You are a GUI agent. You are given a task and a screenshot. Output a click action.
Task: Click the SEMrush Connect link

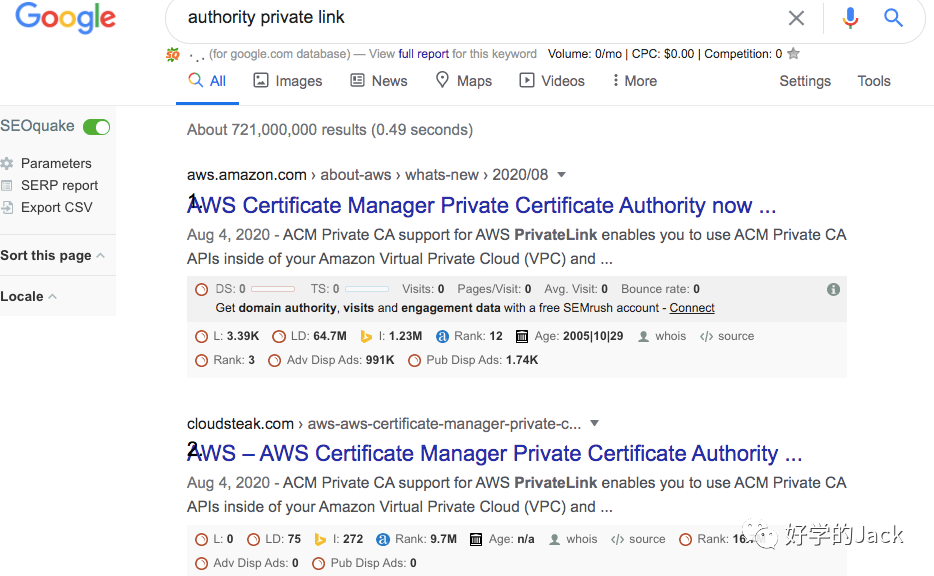tap(692, 308)
